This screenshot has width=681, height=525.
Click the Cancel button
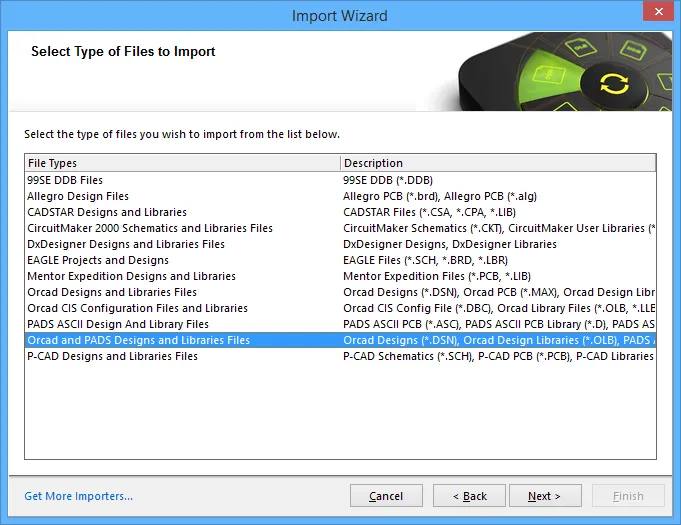coord(386,495)
